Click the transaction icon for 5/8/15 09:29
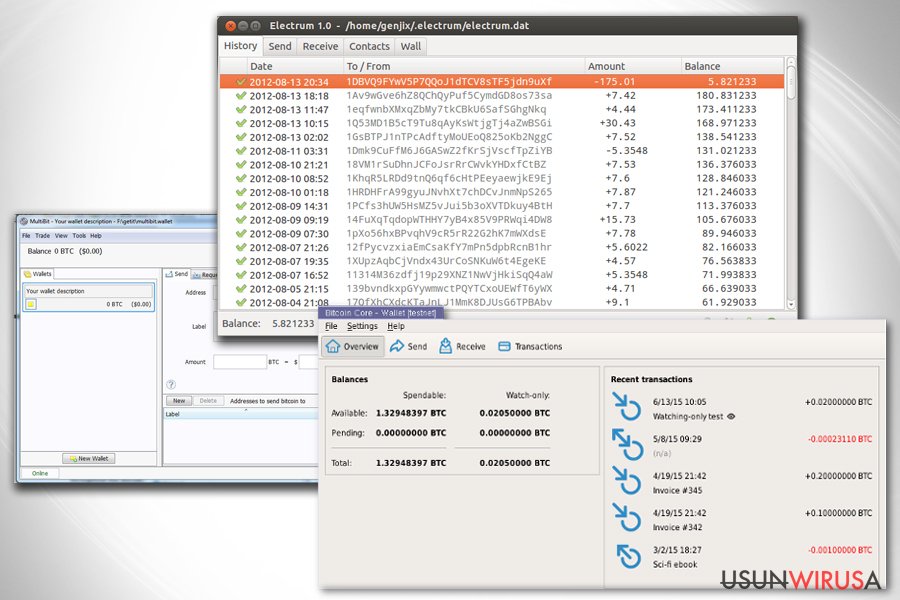The height and width of the screenshot is (600, 900). [626, 444]
